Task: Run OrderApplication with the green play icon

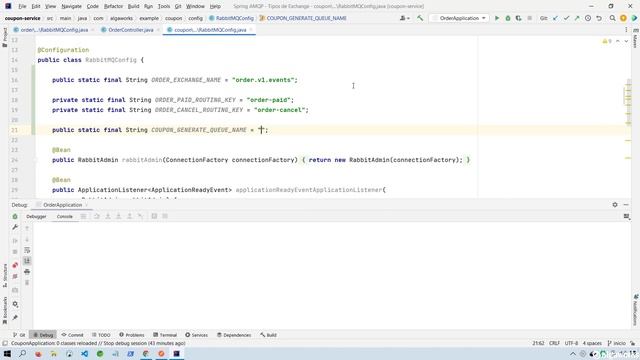Action: [x=497, y=18]
